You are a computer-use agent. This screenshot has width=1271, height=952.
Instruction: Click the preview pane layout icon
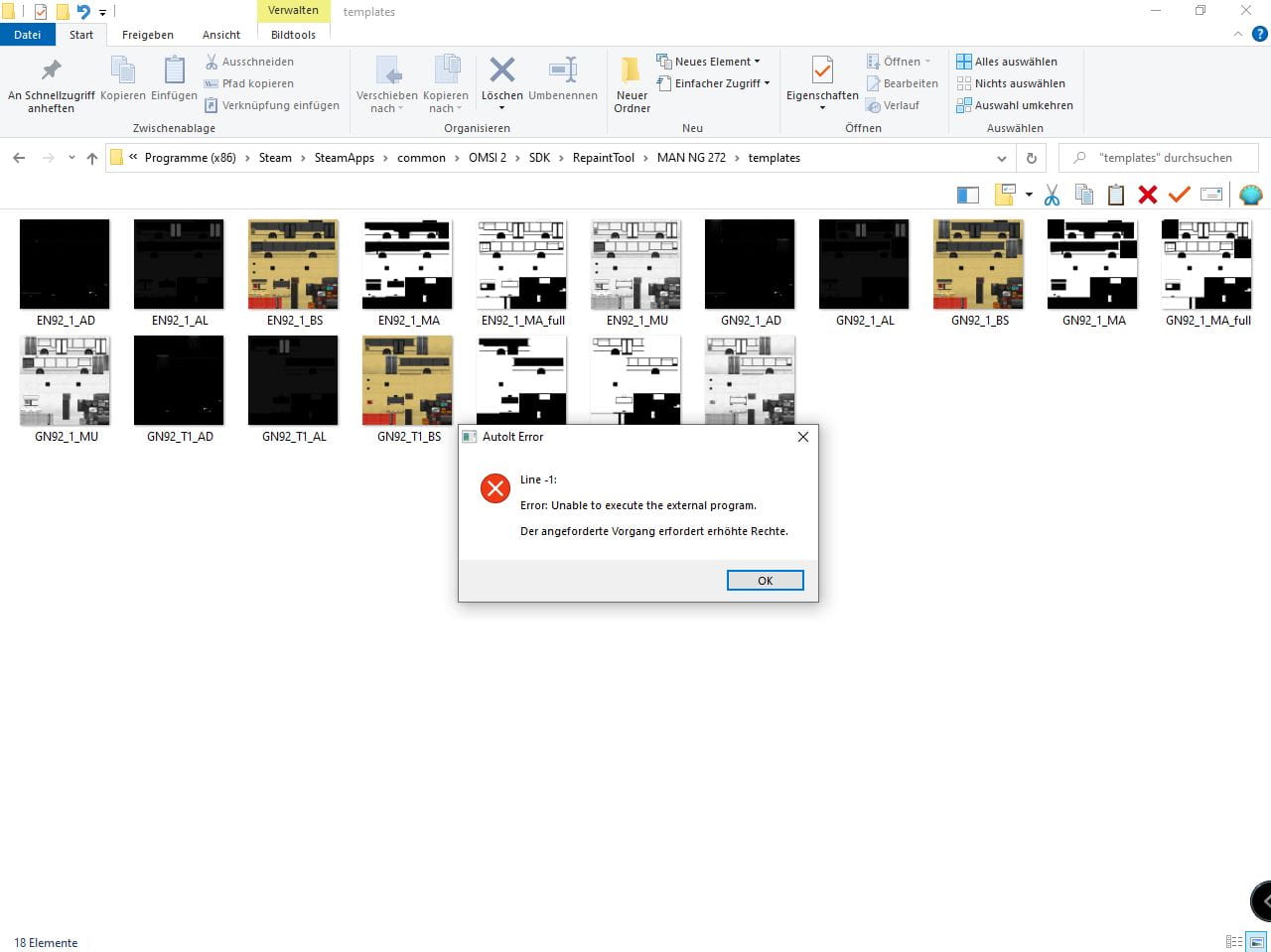(967, 195)
